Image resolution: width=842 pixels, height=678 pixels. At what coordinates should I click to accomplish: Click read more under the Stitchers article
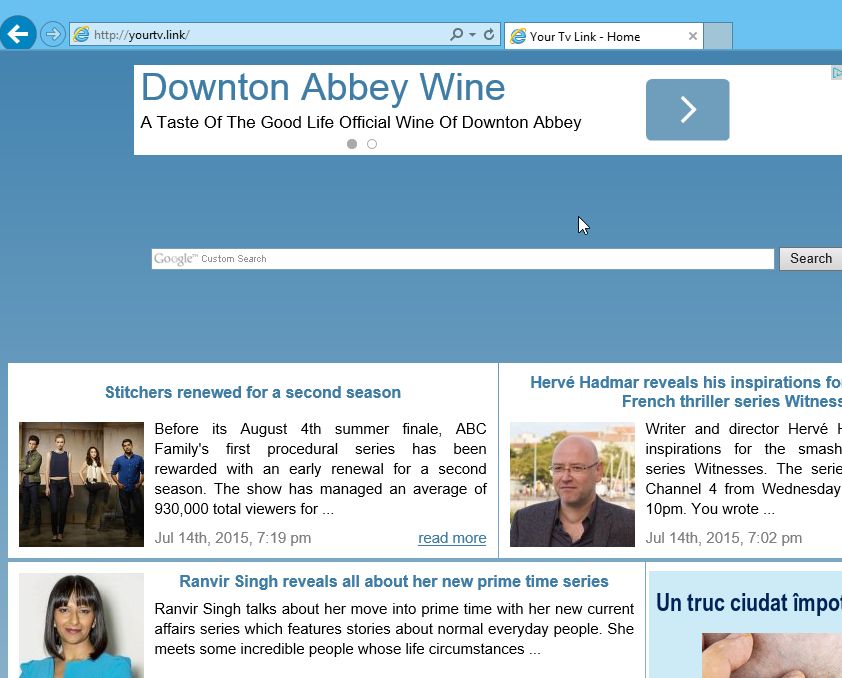[452, 538]
